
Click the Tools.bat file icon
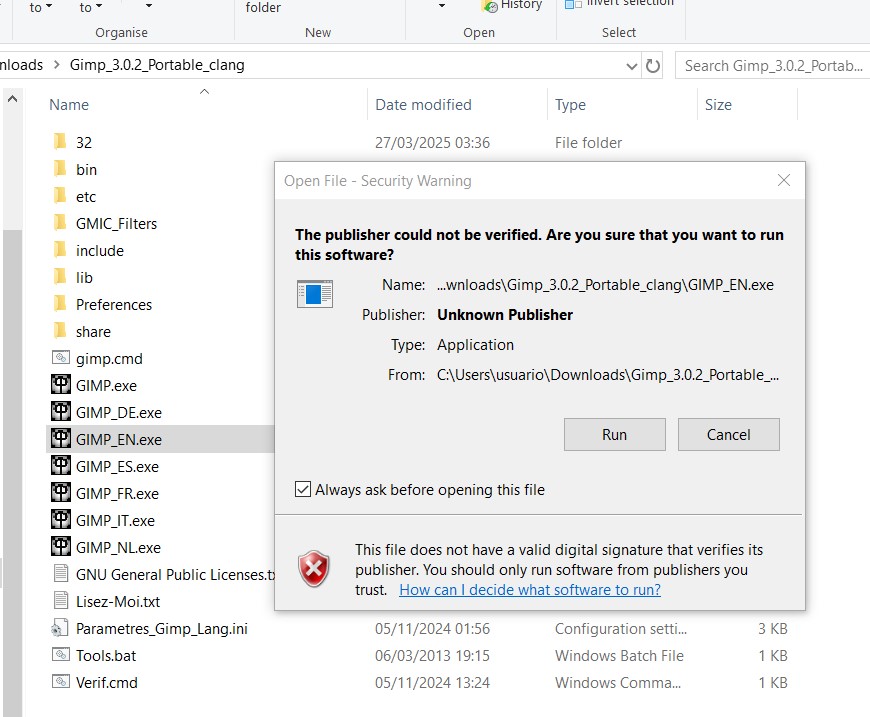coord(60,655)
